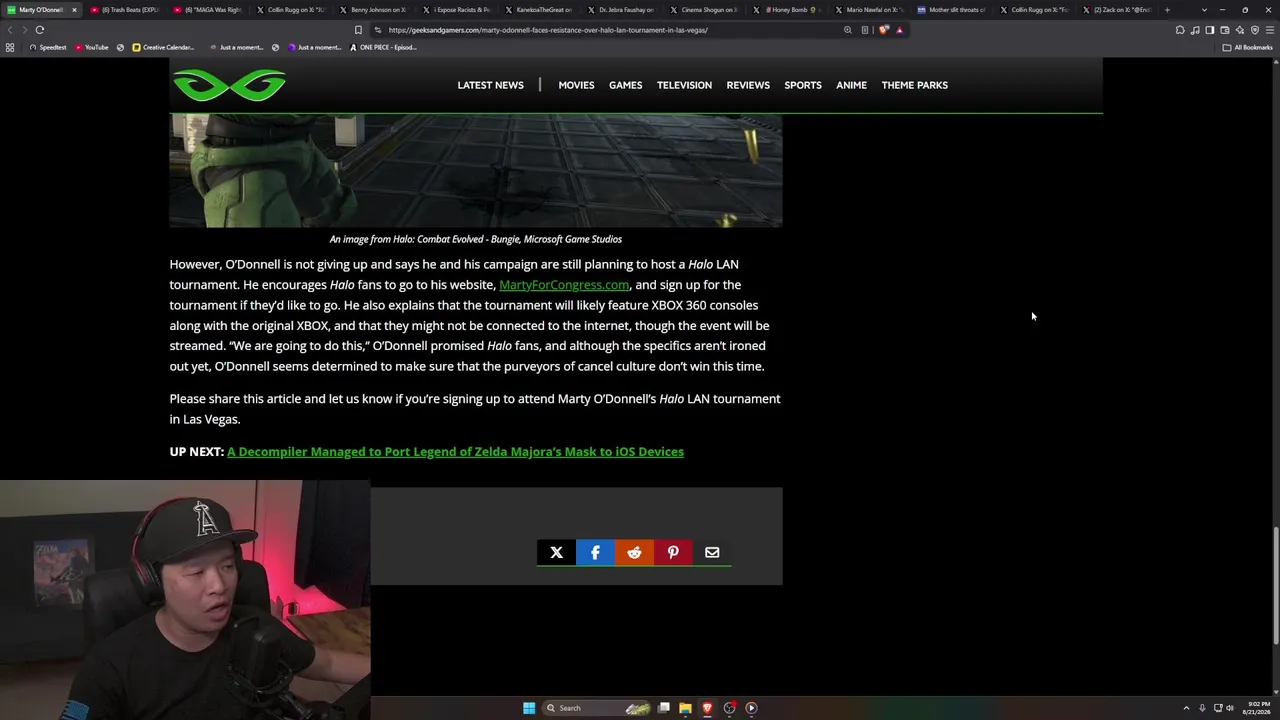The width and height of the screenshot is (1280, 720).
Task: Open the LATEST NEWS menu
Action: pyautogui.click(x=490, y=85)
